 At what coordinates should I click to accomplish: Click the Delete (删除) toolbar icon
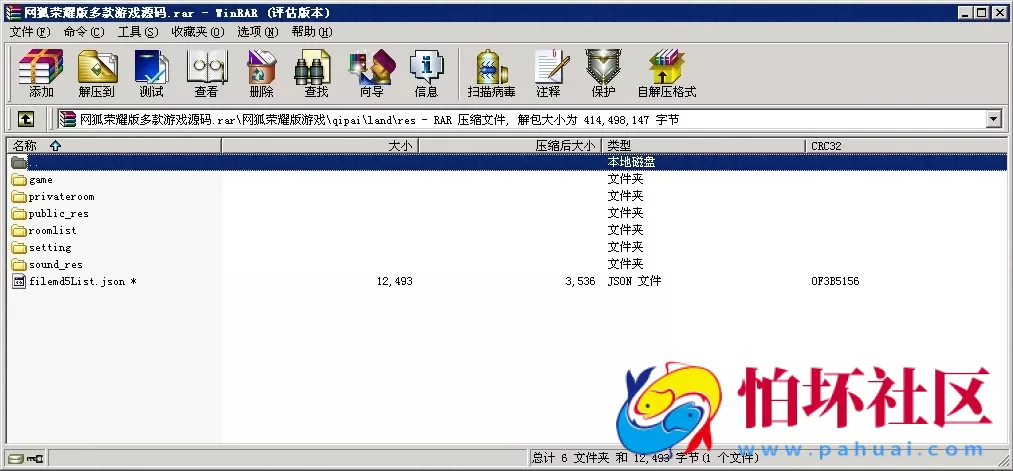coord(261,73)
